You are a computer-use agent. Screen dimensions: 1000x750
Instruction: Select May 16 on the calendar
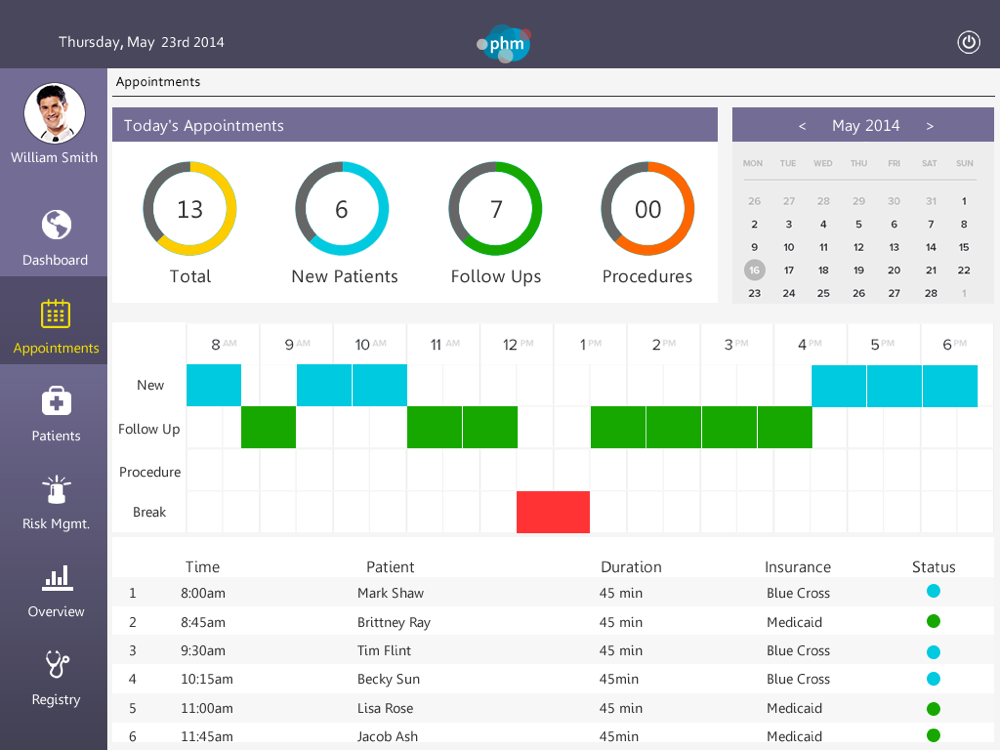pyautogui.click(x=754, y=270)
